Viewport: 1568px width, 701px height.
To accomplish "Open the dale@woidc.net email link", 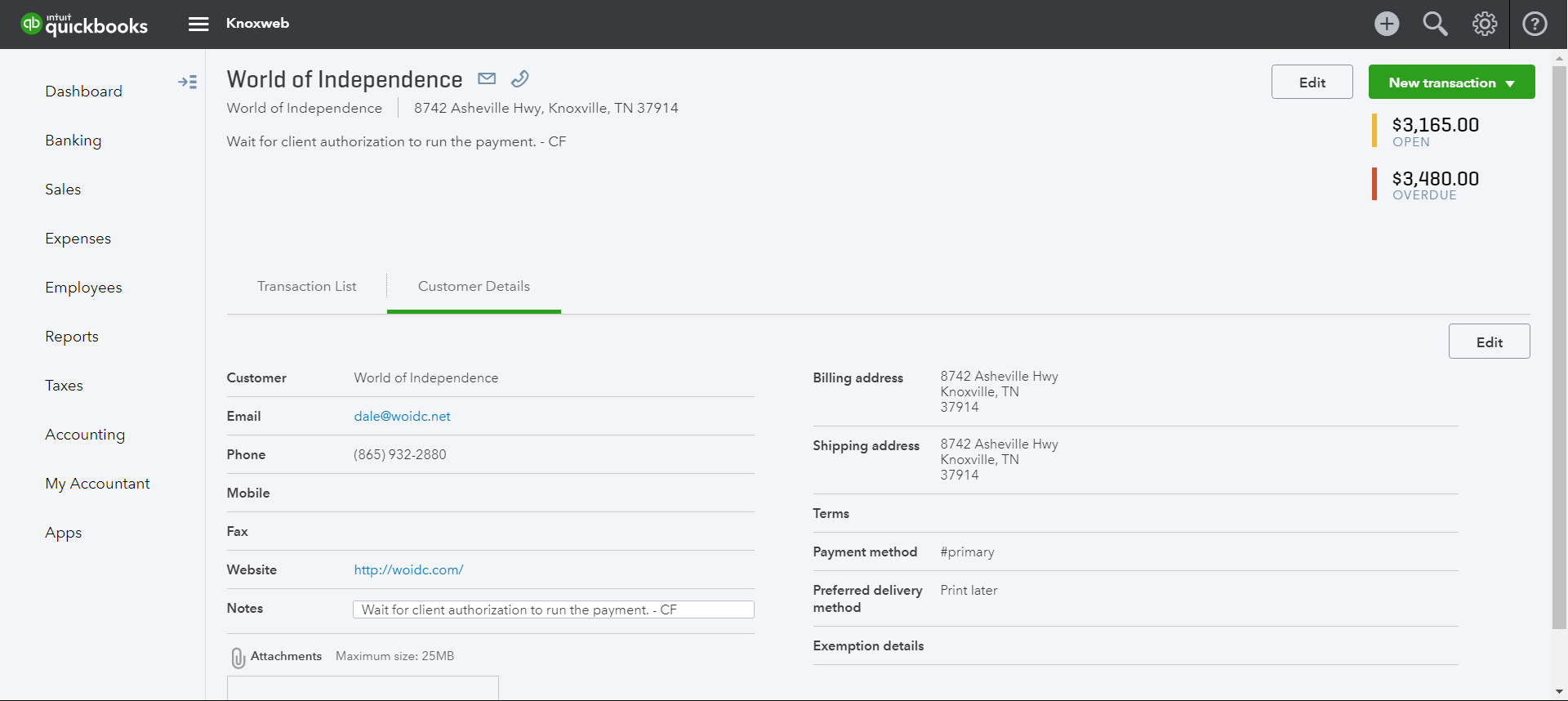I will point(402,416).
